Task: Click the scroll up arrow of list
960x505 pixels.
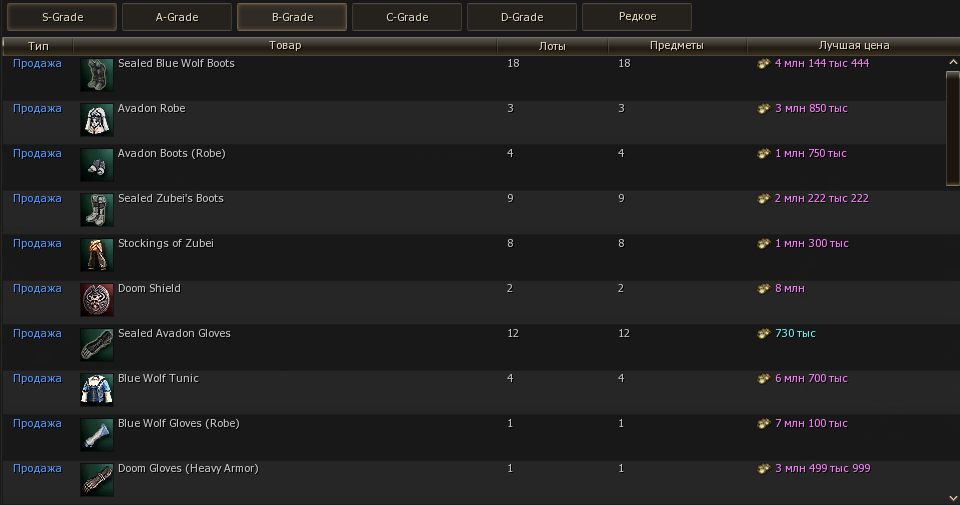Action: coord(952,63)
